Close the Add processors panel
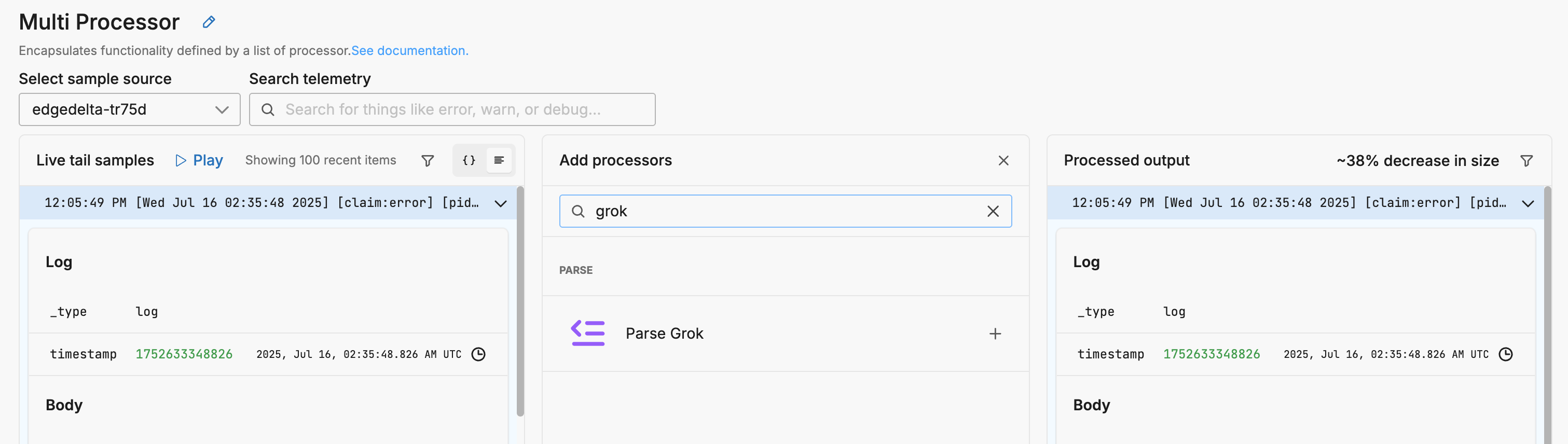This screenshot has width=1568, height=444. [x=1004, y=161]
